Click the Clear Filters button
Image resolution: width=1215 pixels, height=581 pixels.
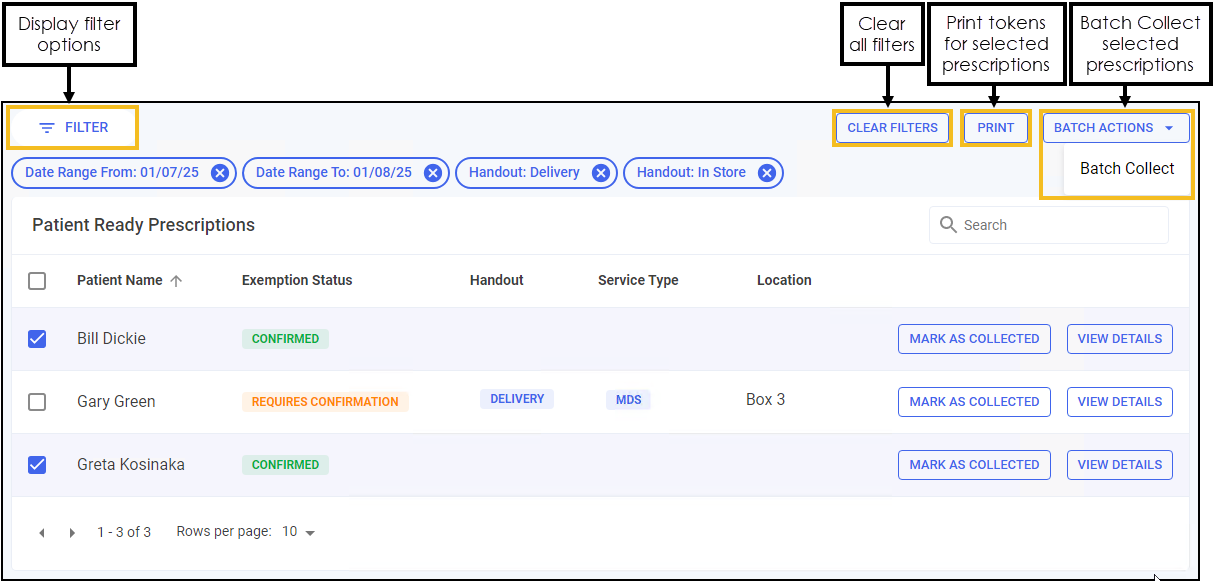pyautogui.click(x=892, y=128)
